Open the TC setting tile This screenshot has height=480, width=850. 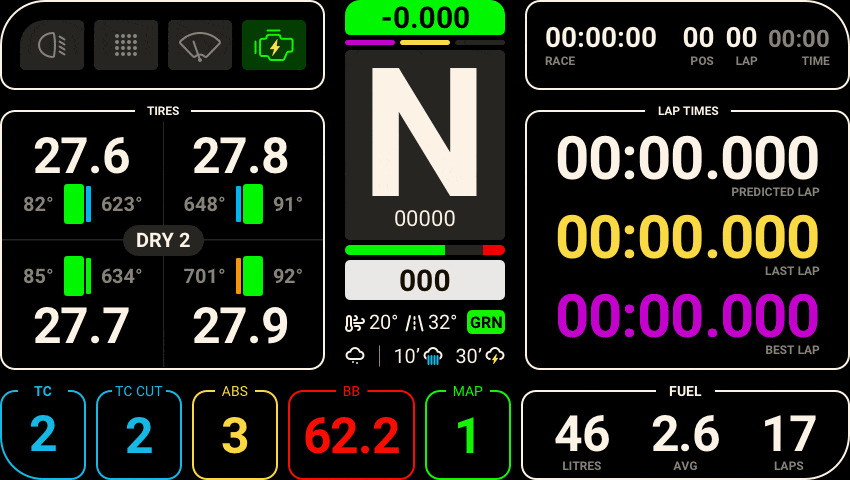coord(43,434)
